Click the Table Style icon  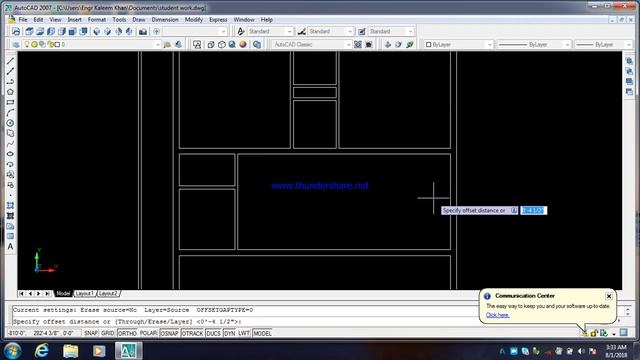coord(362,31)
